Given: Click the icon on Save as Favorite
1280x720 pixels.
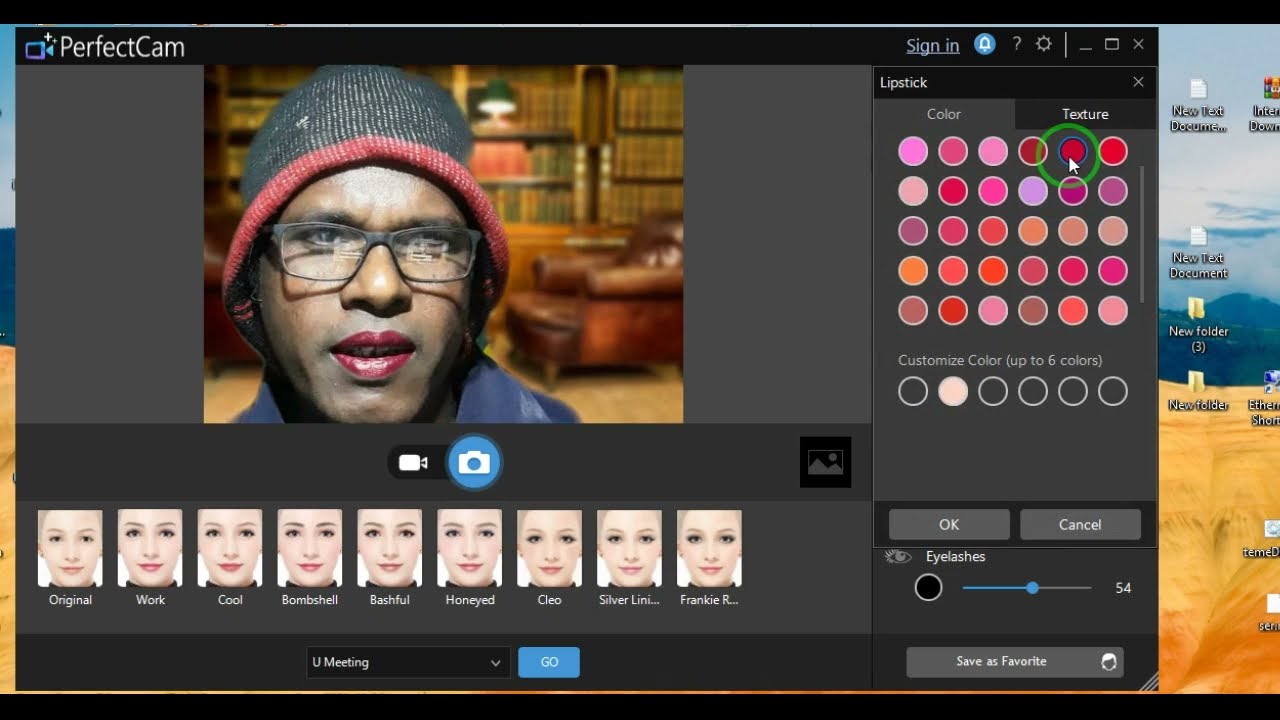Looking at the screenshot, I should click(x=1108, y=662).
